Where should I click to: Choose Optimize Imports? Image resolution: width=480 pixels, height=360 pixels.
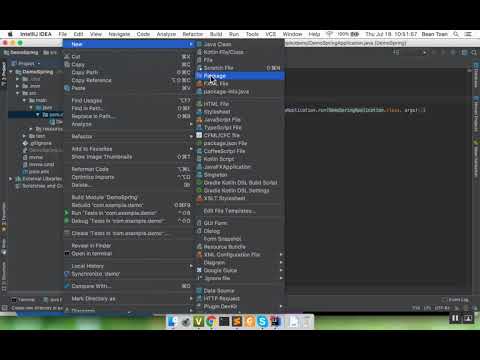click(x=93, y=177)
